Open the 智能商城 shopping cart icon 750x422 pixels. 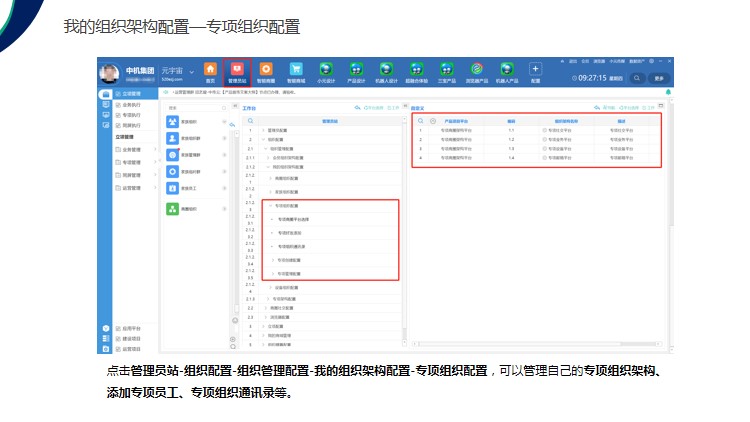[x=266, y=71]
